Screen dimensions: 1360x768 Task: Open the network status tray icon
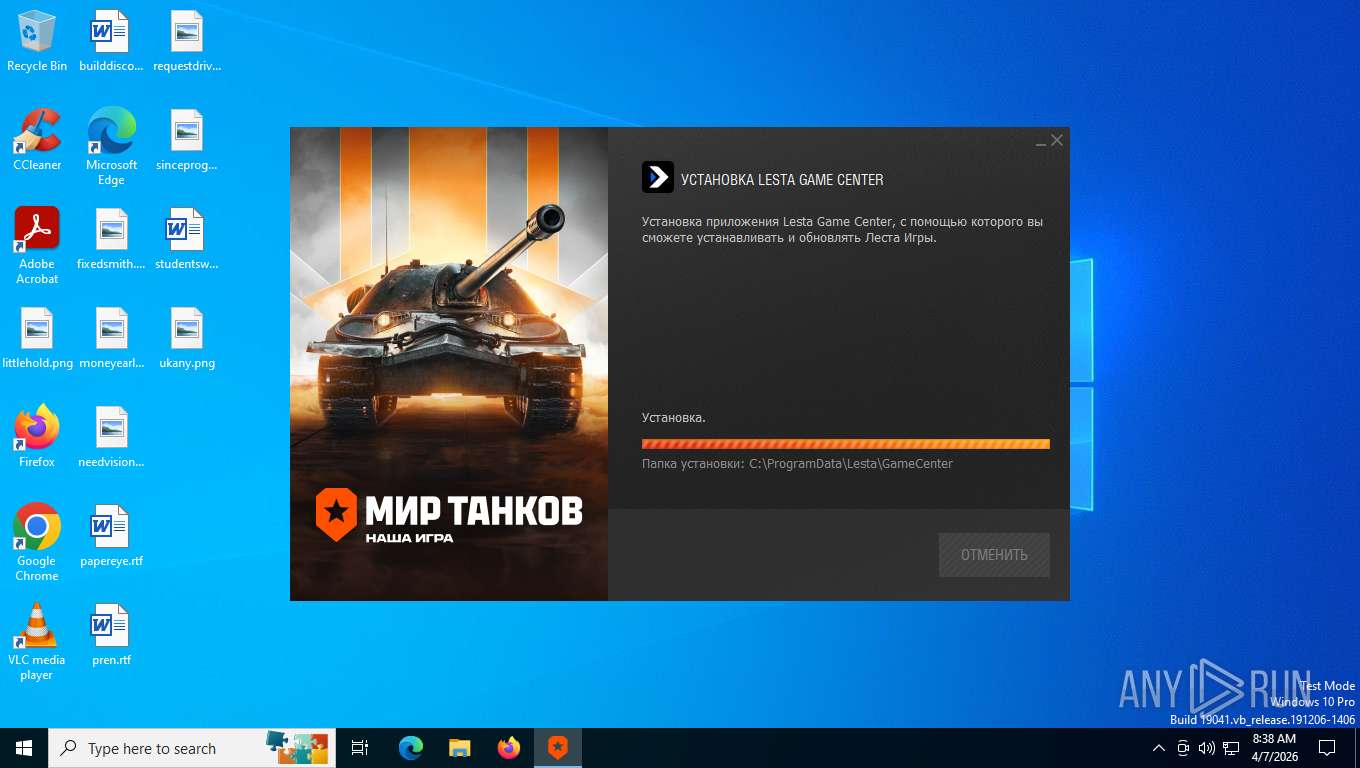[x=1231, y=748]
